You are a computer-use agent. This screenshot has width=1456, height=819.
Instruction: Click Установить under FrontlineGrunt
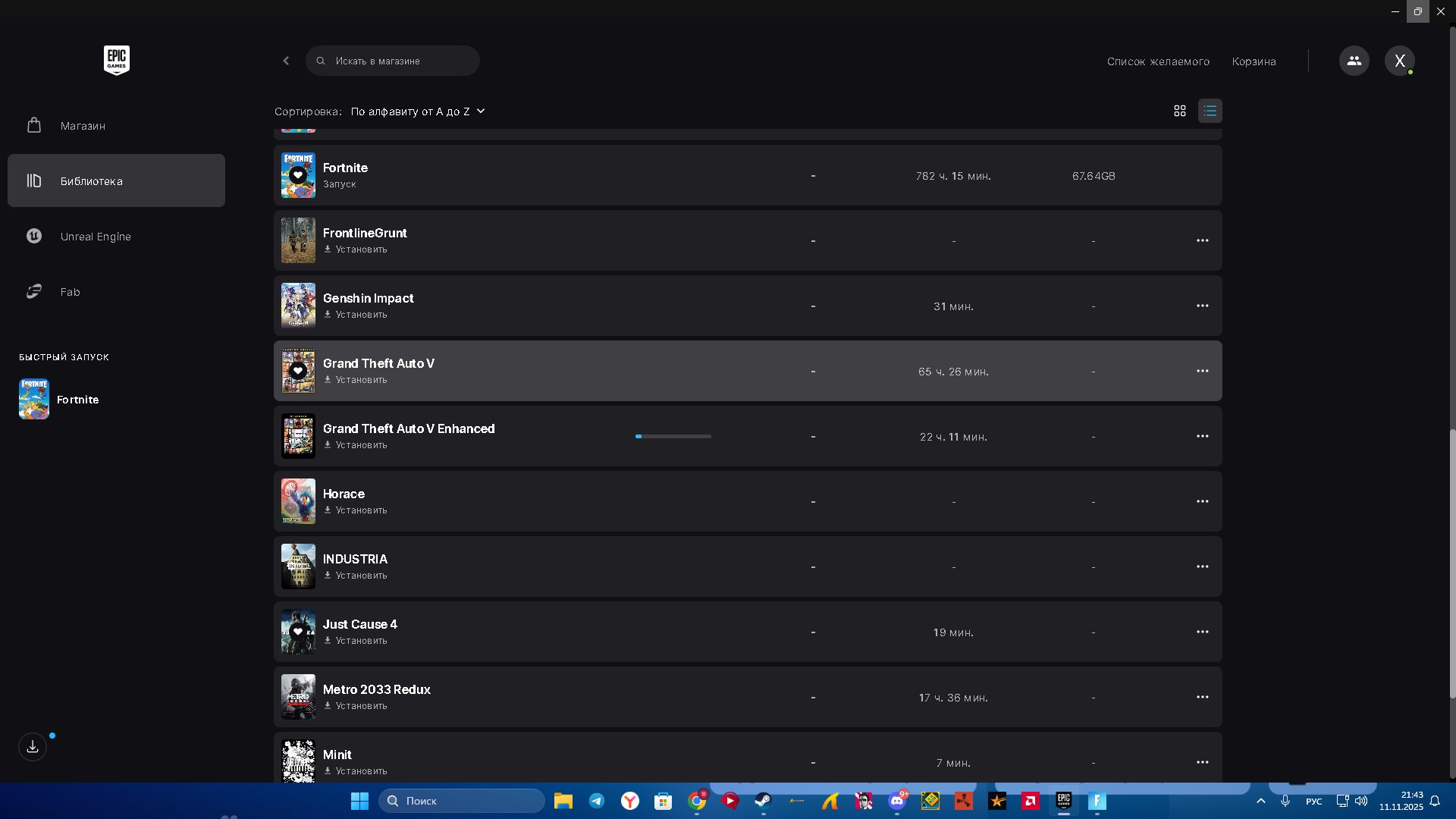pyautogui.click(x=356, y=249)
